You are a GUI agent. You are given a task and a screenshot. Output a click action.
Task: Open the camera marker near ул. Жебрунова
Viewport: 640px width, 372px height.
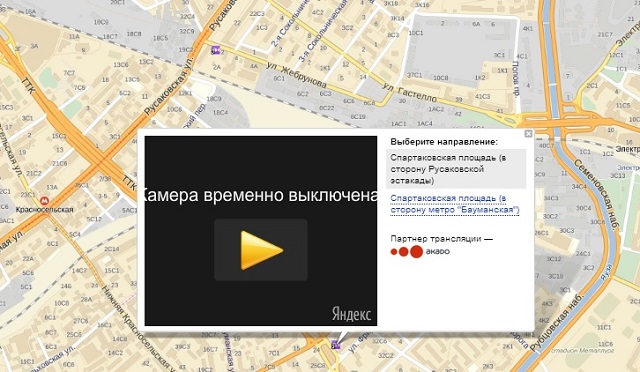point(215,50)
